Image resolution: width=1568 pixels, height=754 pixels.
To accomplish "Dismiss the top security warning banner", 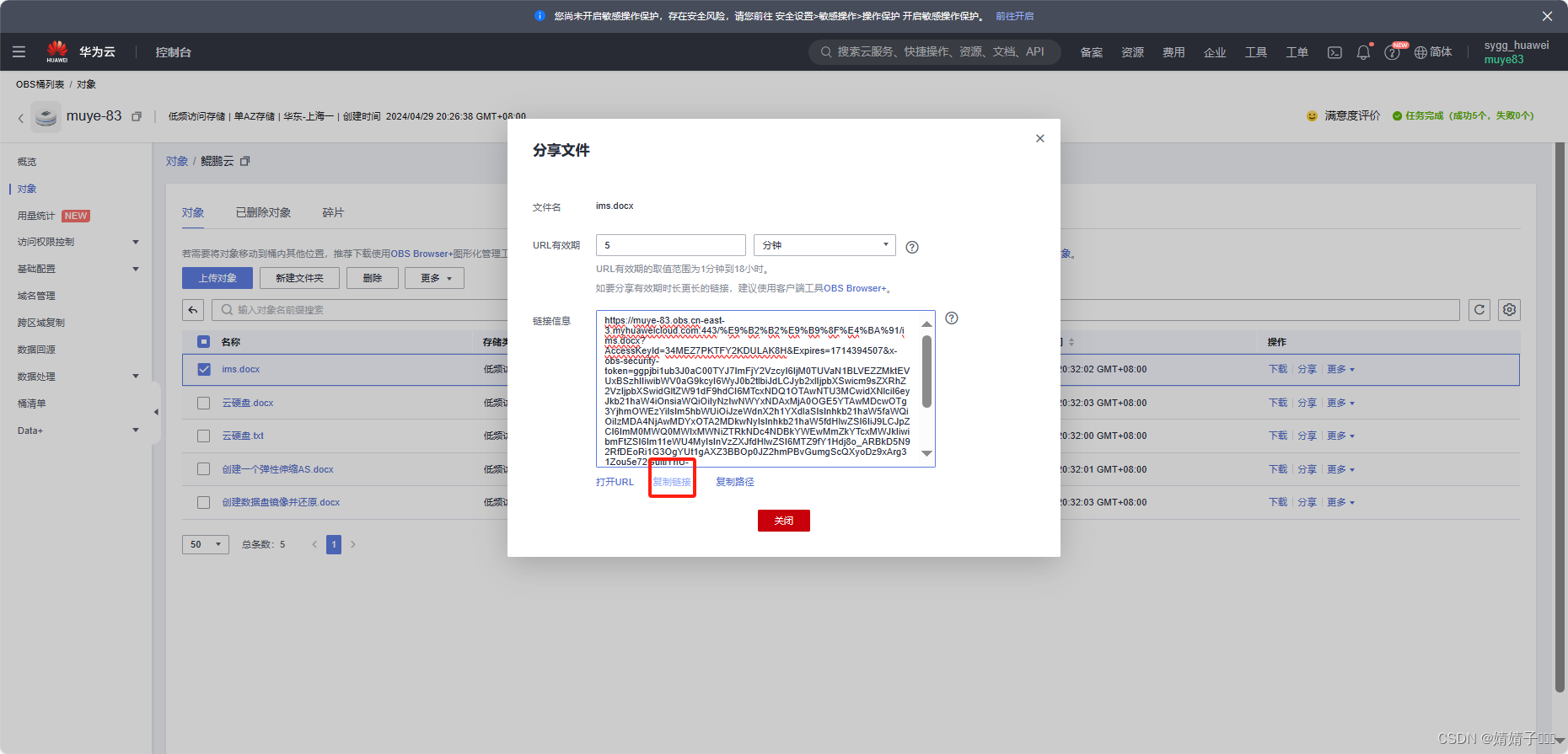I will click(1547, 16).
